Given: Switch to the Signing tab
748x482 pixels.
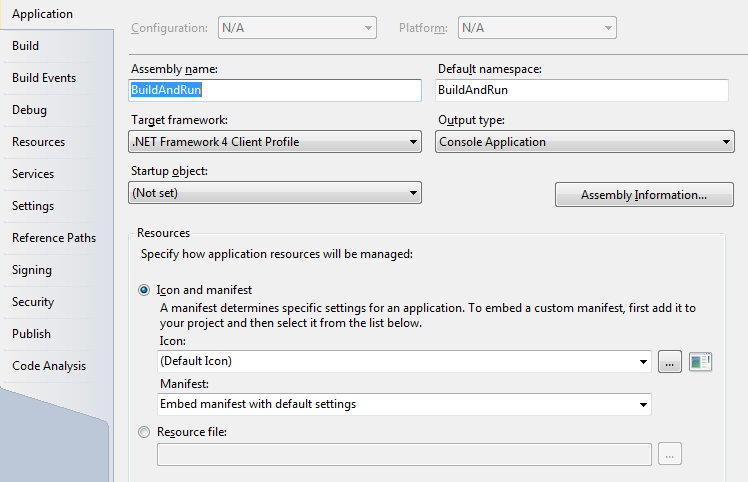Looking at the screenshot, I should [32, 270].
